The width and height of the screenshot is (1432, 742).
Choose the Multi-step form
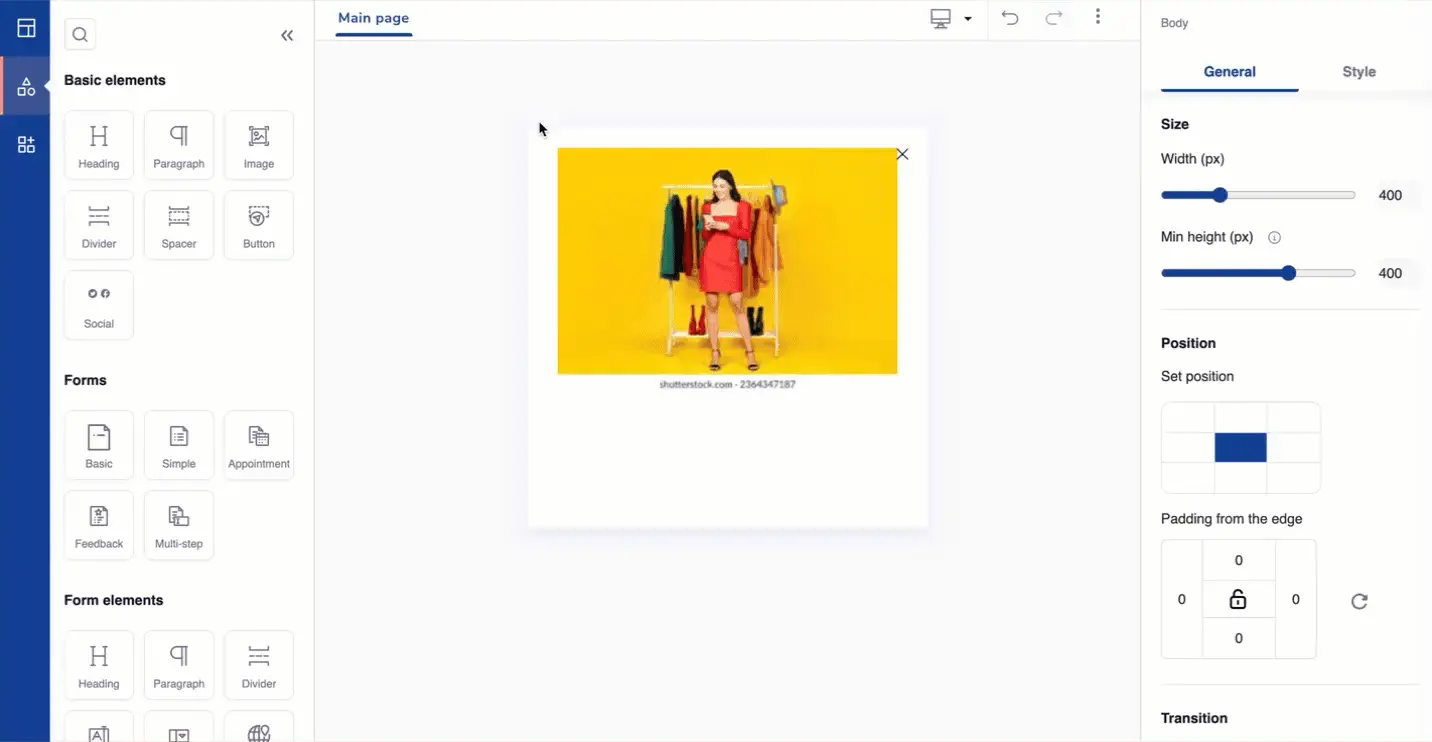pos(179,525)
